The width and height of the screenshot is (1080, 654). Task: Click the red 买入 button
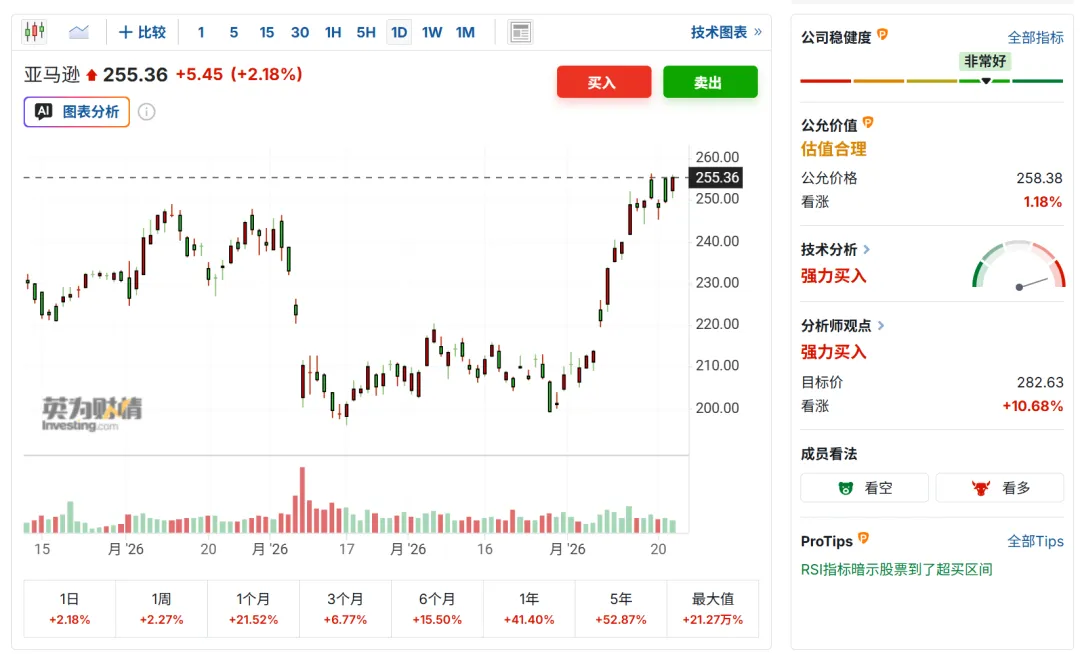point(604,82)
